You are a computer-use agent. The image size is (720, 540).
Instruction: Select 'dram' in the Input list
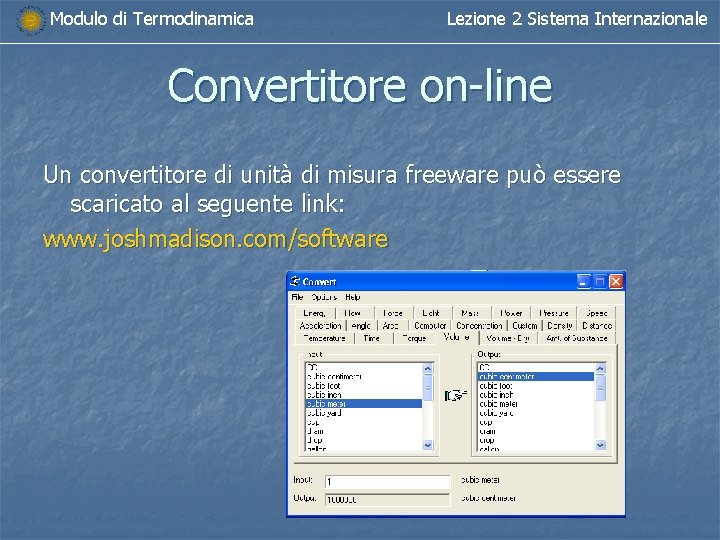(x=364, y=431)
